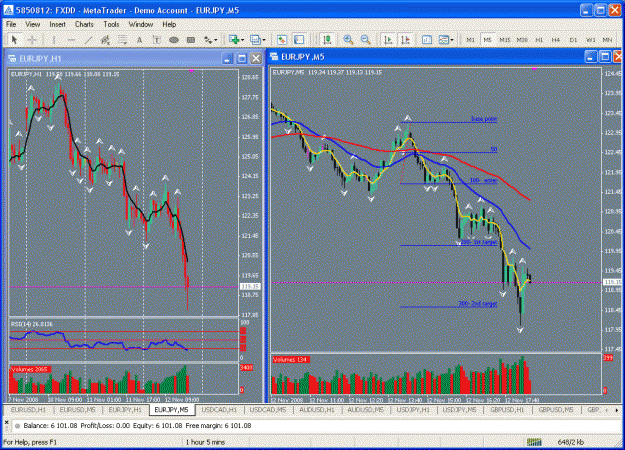Select the Crosshair tool
625x450 pixels.
click(32, 39)
